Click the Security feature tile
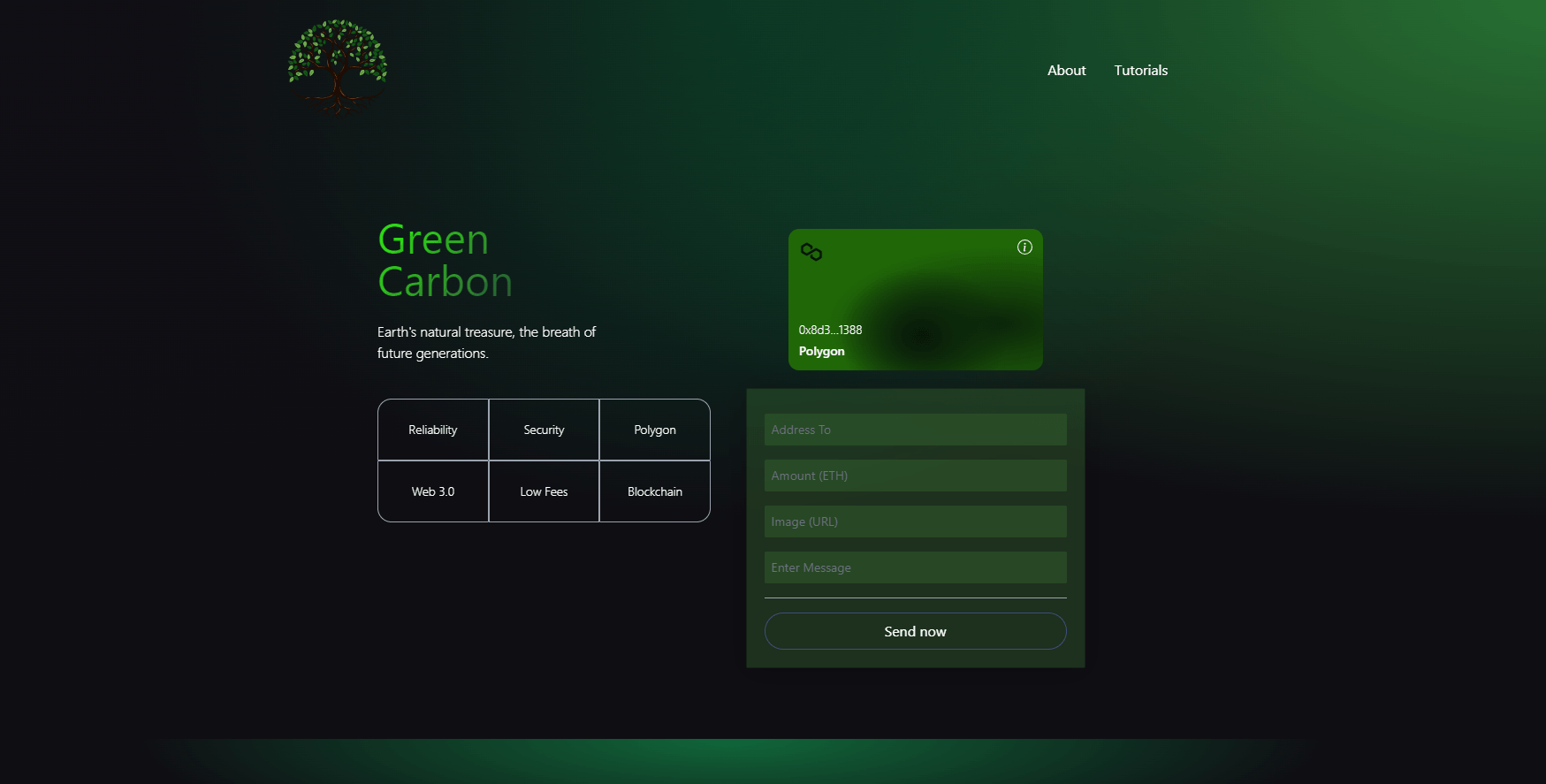The height and width of the screenshot is (784, 1546). (x=544, y=430)
